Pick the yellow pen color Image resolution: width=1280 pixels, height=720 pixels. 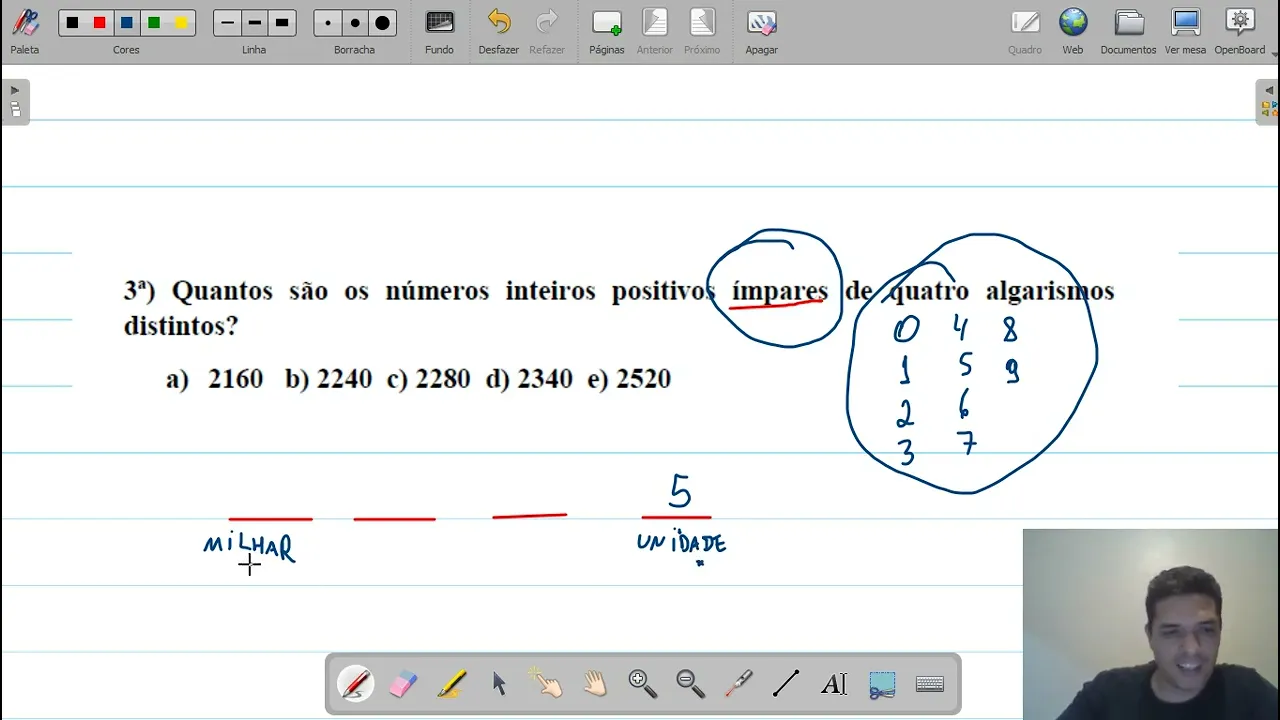click(x=181, y=23)
